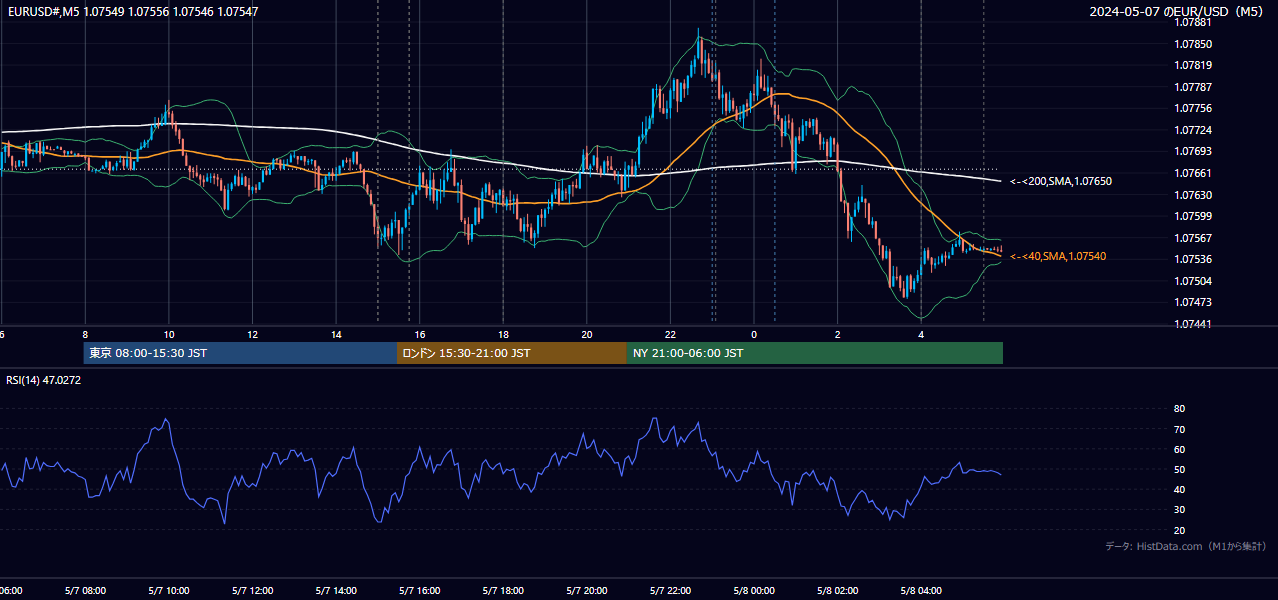This screenshot has height=600, width=1278.
Task: Click price axis value 1.07724
Action: coord(1194,130)
